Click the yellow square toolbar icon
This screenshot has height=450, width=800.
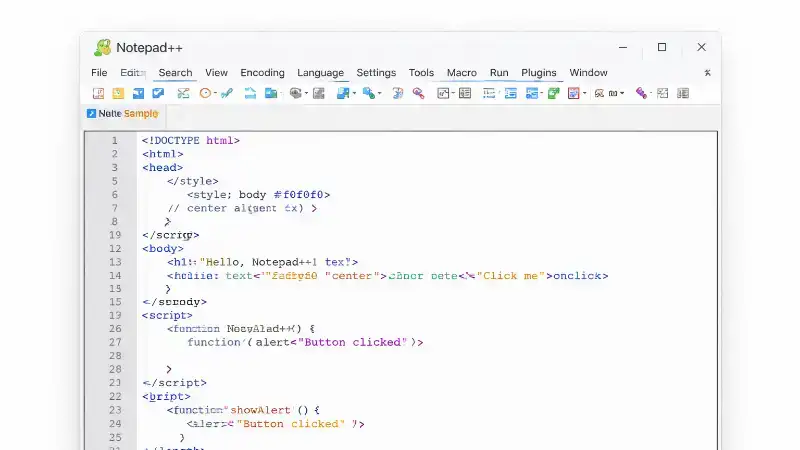point(118,93)
